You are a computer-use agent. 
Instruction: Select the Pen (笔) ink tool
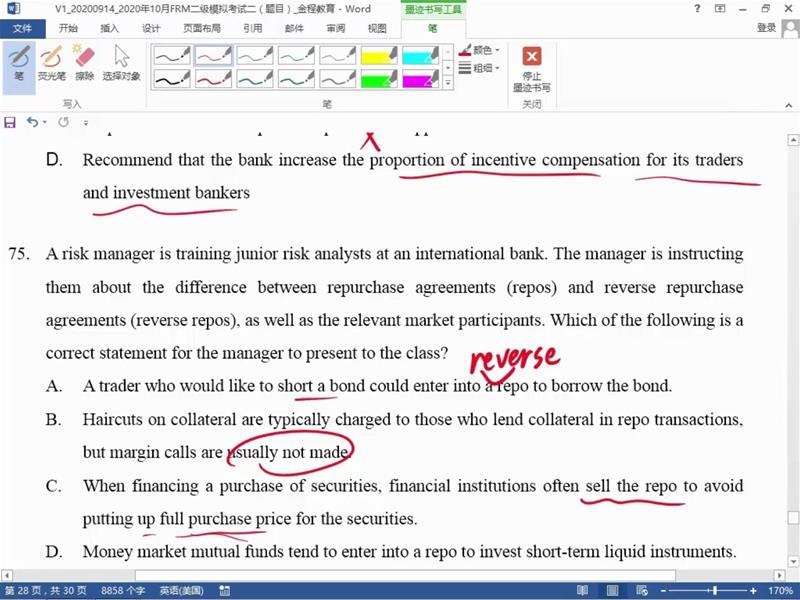(x=18, y=63)
